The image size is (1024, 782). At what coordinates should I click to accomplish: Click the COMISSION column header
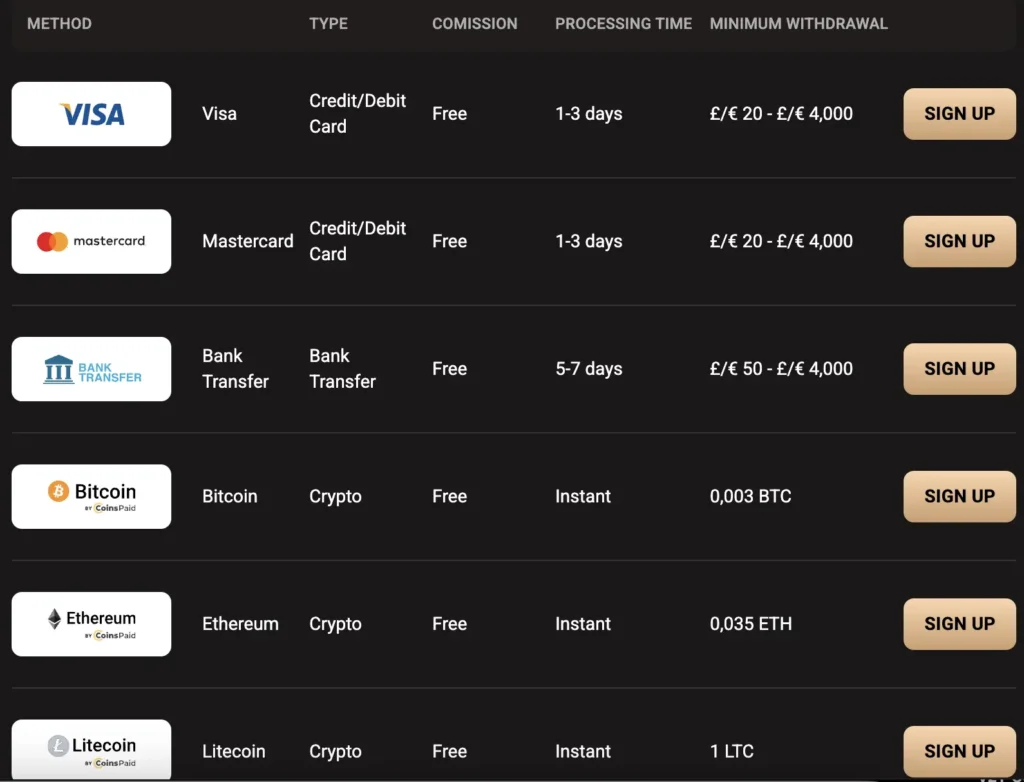(x=474, y=23)
